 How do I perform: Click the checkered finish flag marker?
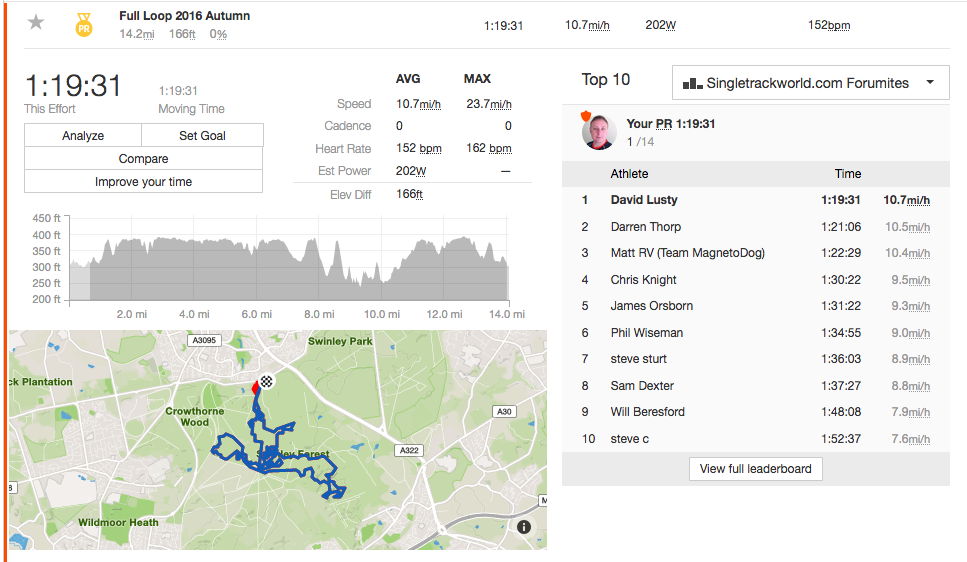[267, 381]
